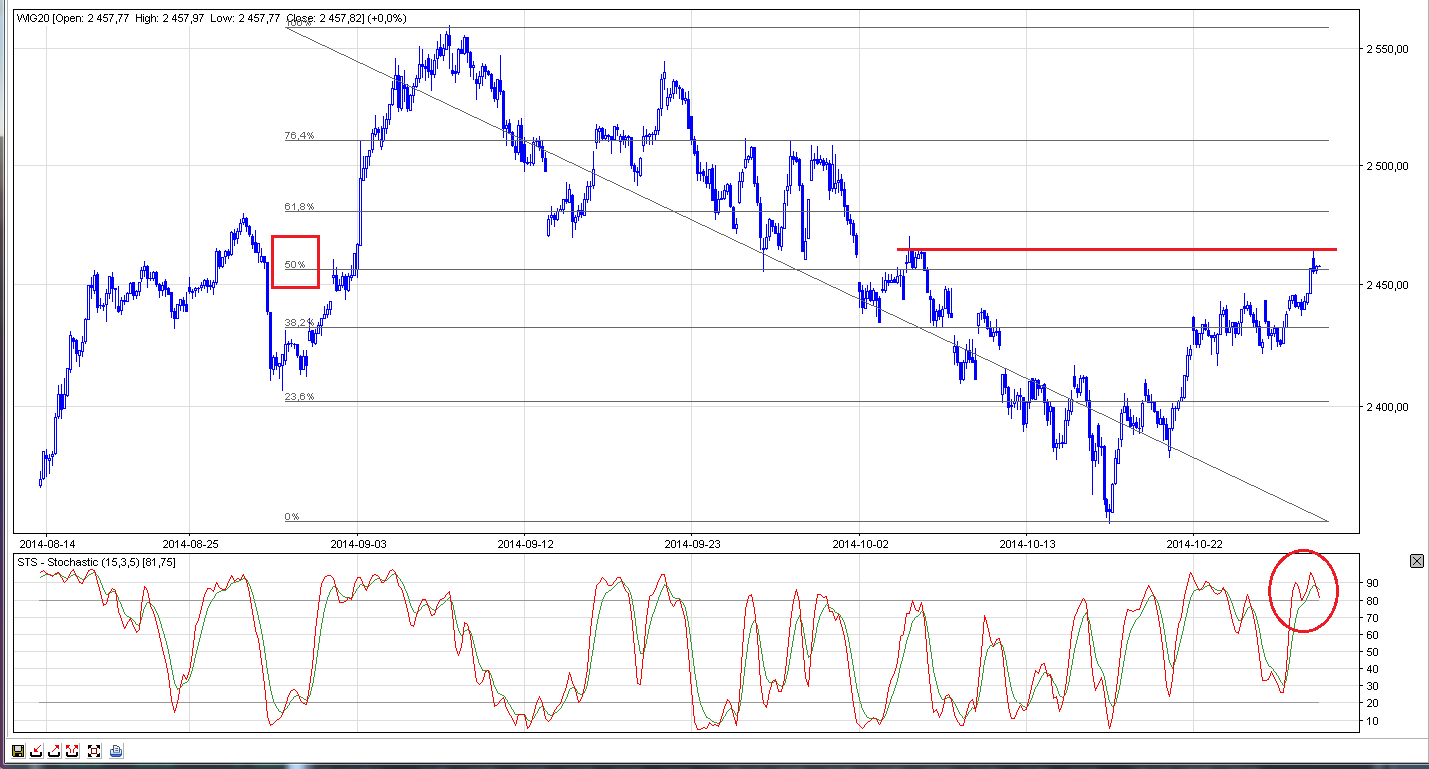Select the 50% Fibonacci label in red box

click(295, 264)
